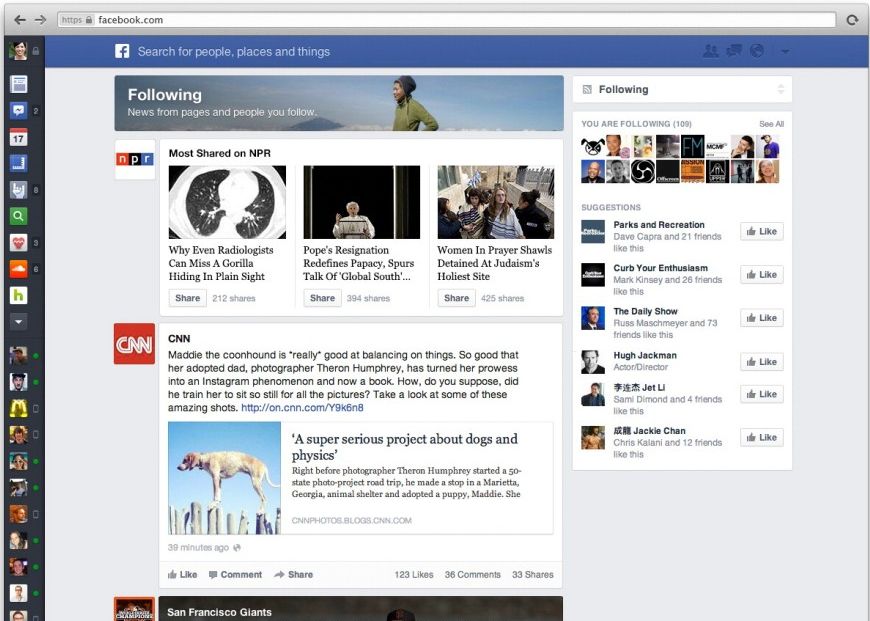Open chat with the yellow M logo friend
This screenshot has height=621, width=870.
coord(18,408)
